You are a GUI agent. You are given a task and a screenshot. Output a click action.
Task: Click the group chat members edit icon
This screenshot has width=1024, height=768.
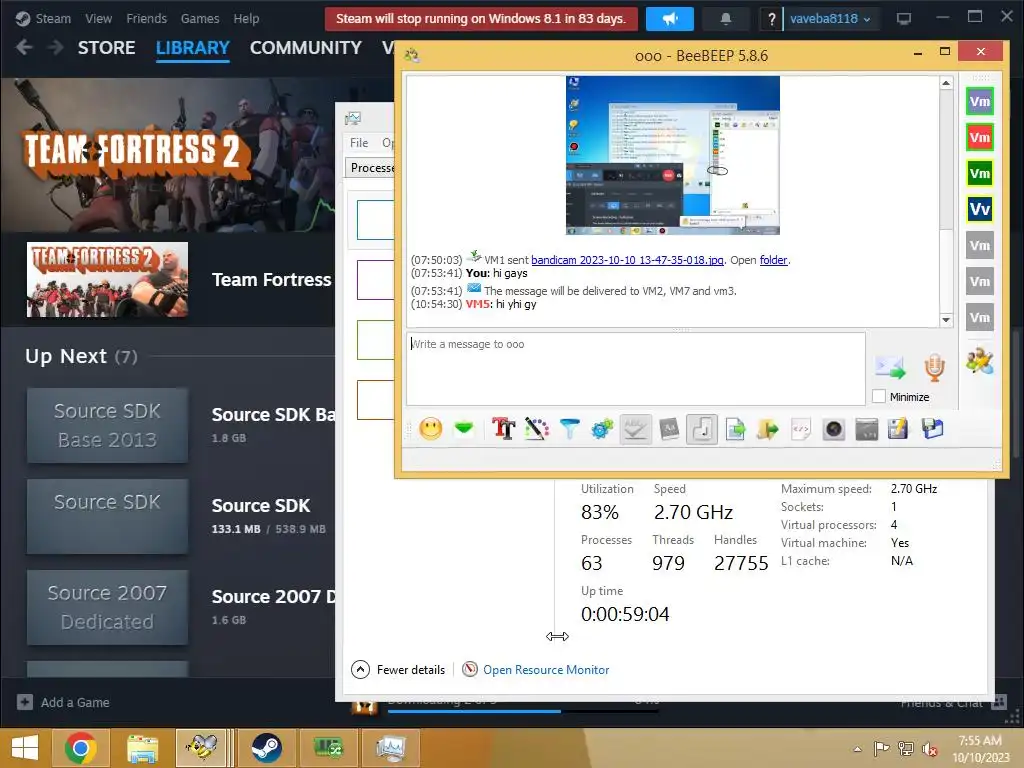(x=980, y=360)
